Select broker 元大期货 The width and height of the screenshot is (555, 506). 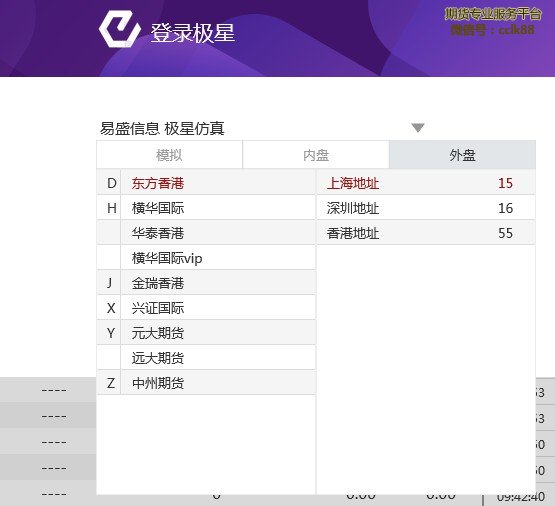click(218, 333)
